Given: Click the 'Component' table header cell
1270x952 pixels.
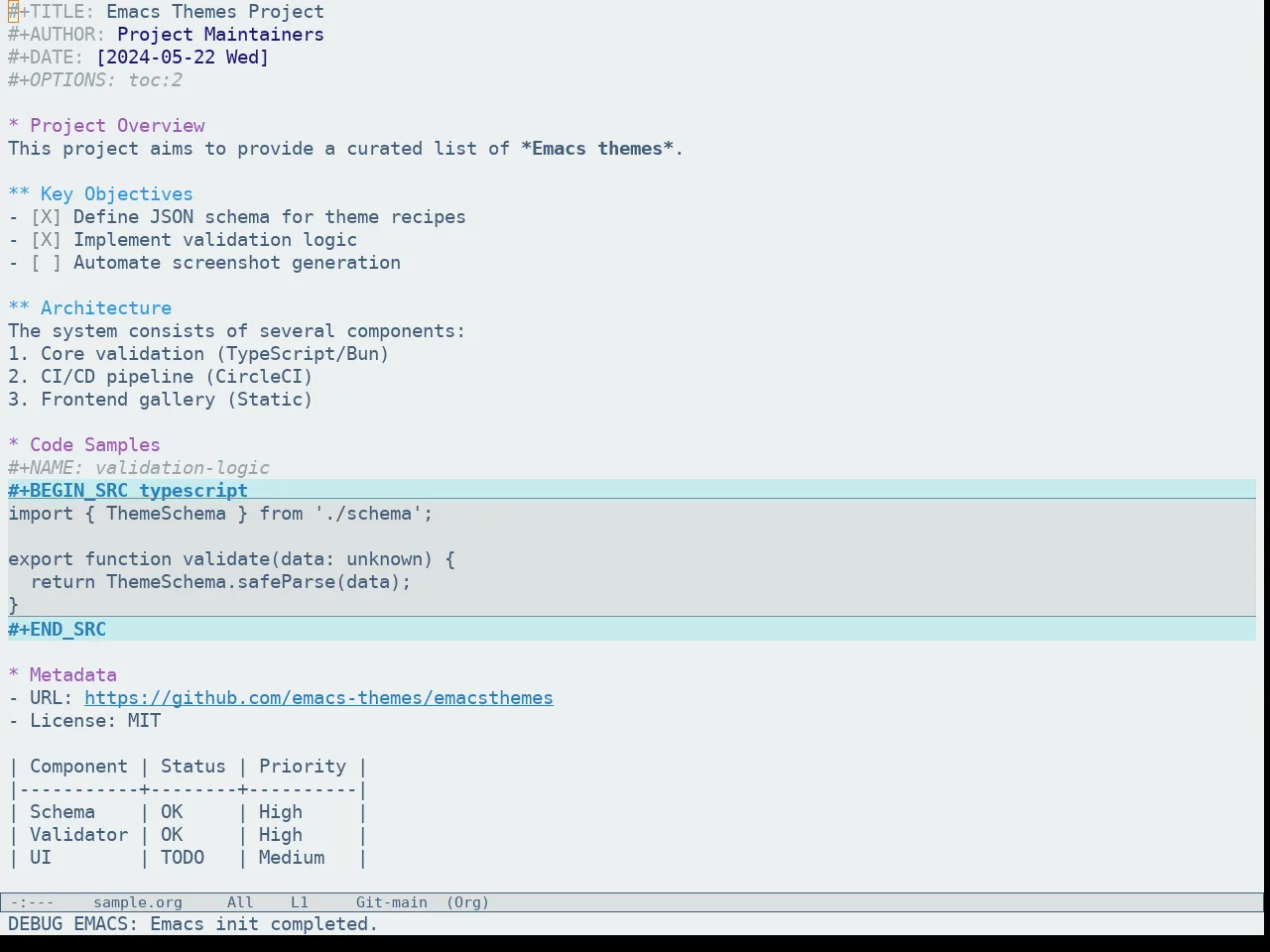Looking at the screenshot, I should tap(78, 767).
